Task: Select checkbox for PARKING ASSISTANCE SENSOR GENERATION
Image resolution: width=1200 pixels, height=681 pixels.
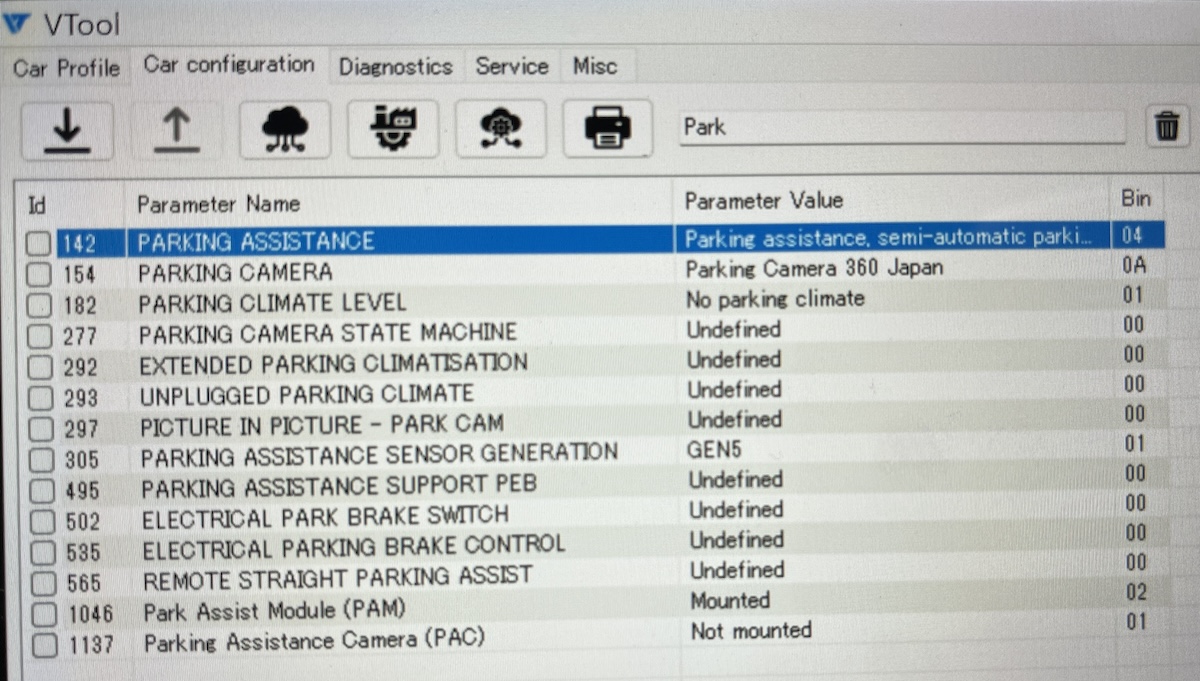Action: click(42, 460)
